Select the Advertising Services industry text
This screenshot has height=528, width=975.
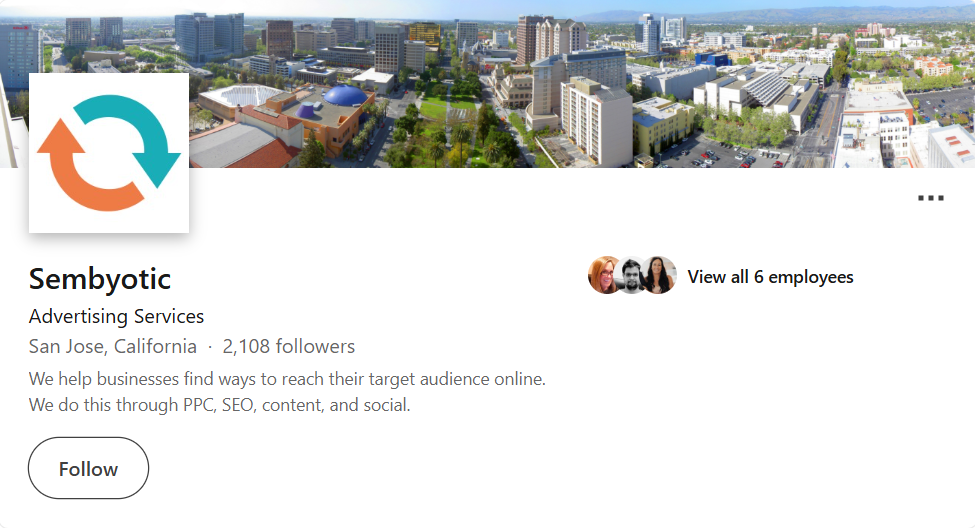(116, 317)
